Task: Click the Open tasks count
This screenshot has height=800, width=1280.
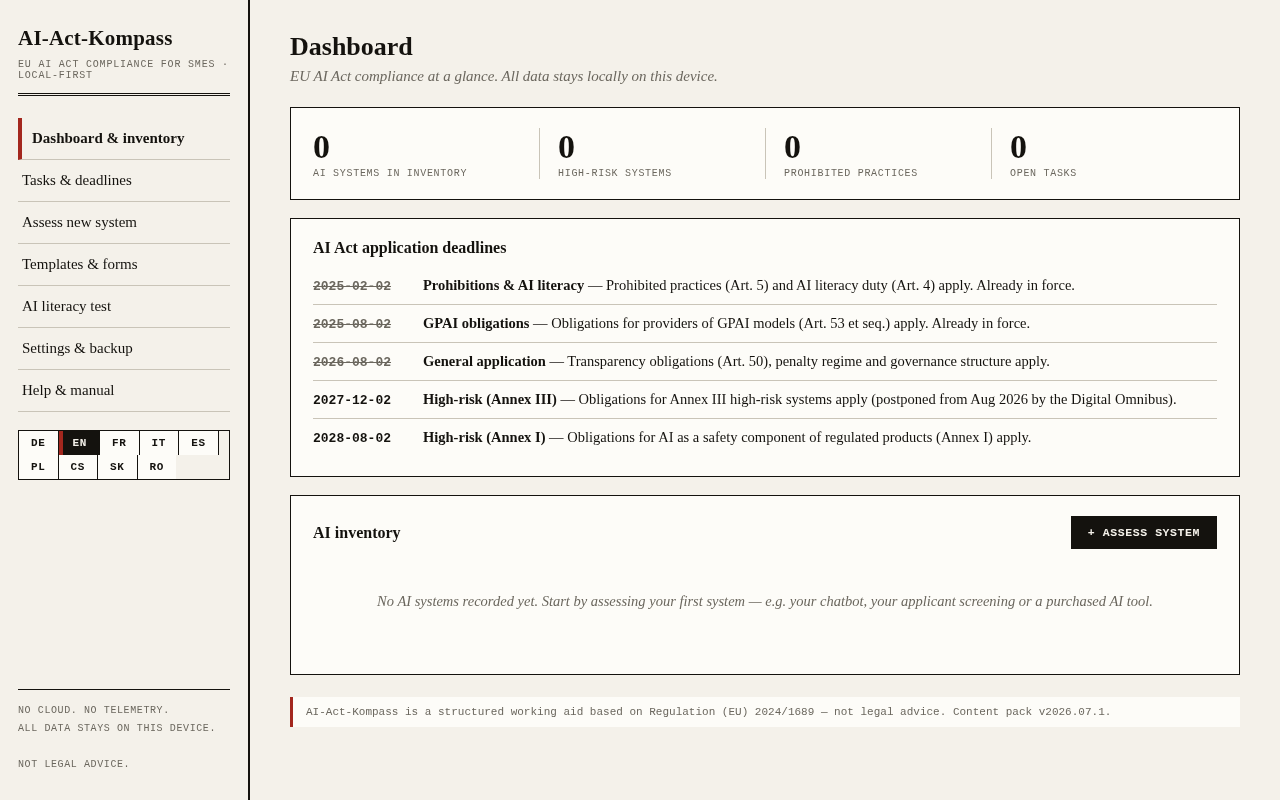Action: coord(1018,147)
